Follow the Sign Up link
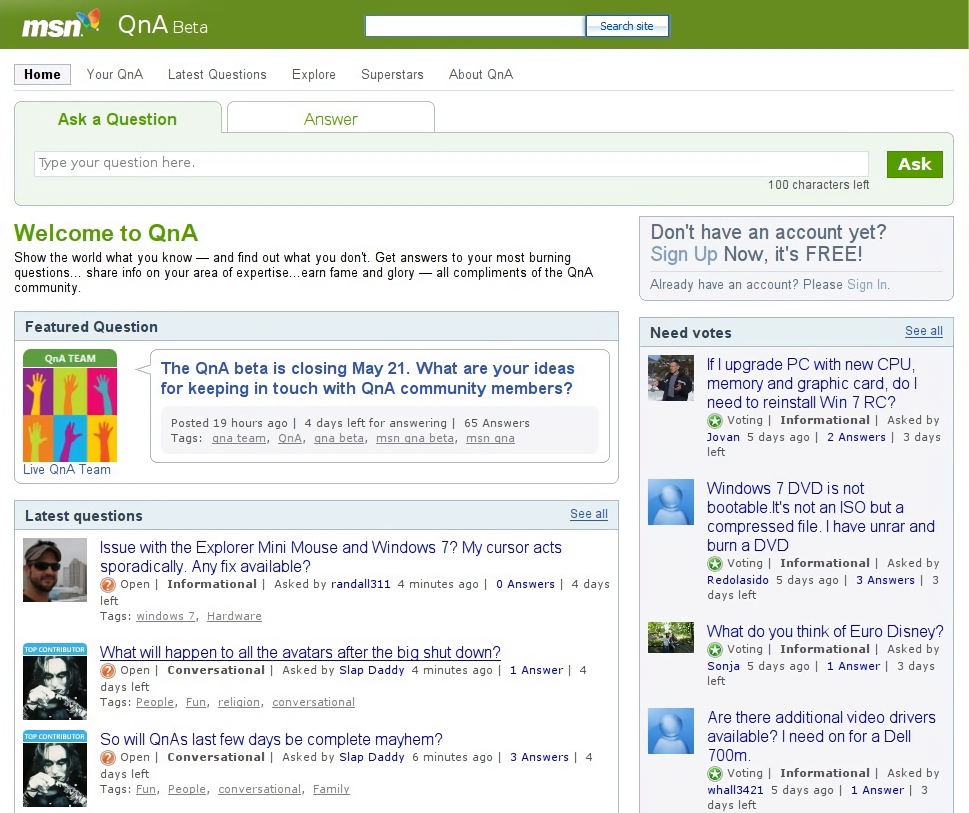Viewport: 969px width, 813px height. (684, 254)
